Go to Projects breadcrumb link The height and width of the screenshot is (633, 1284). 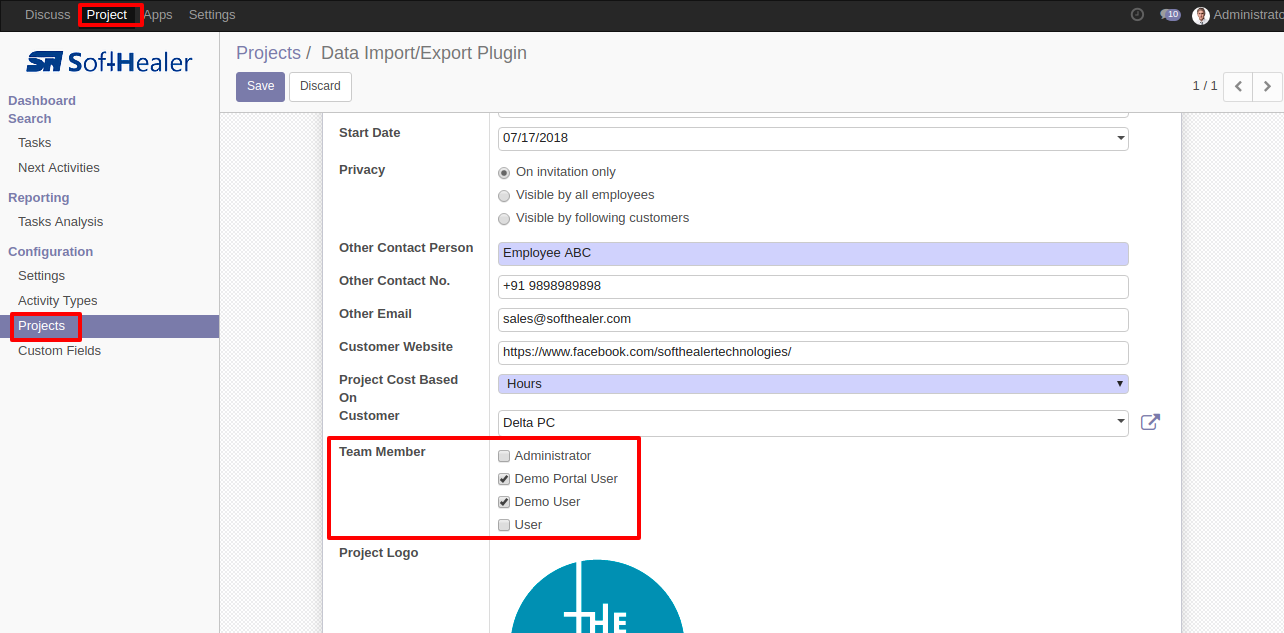268,53
